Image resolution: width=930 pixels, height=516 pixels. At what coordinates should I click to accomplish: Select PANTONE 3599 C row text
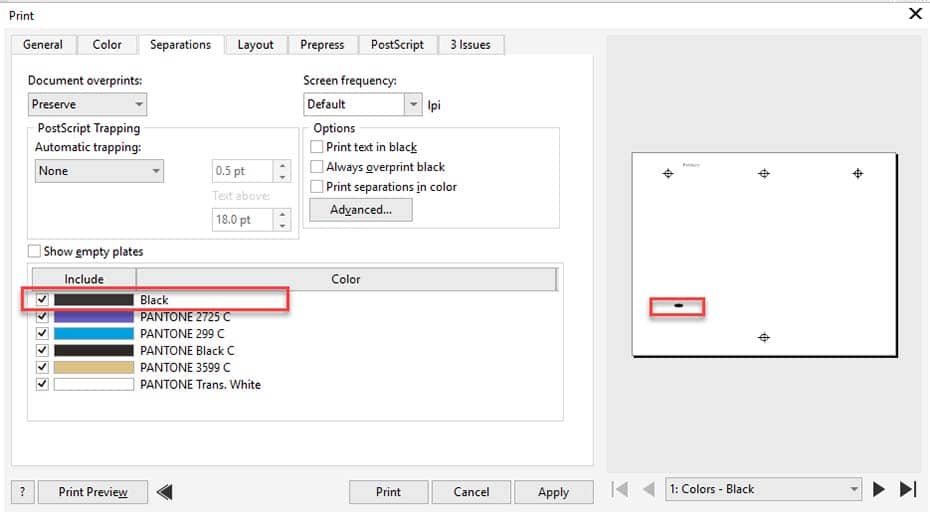pyautogui.click(x=185, y=367)
